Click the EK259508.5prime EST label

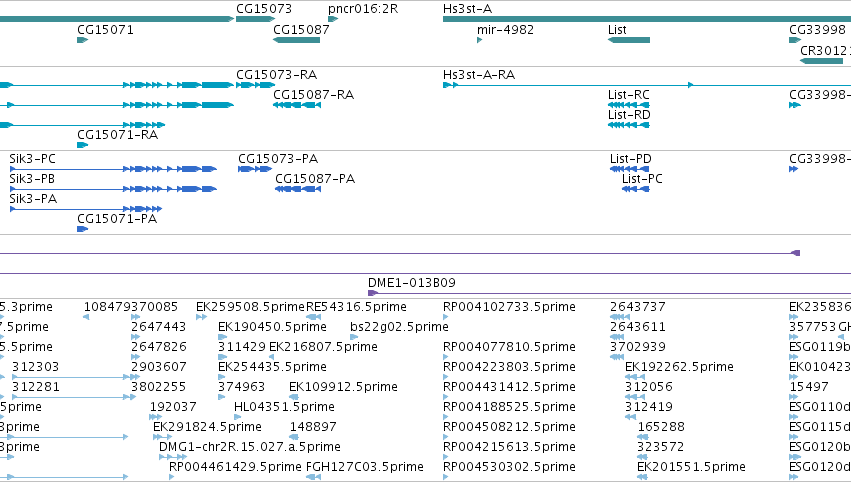pos(251,307)
